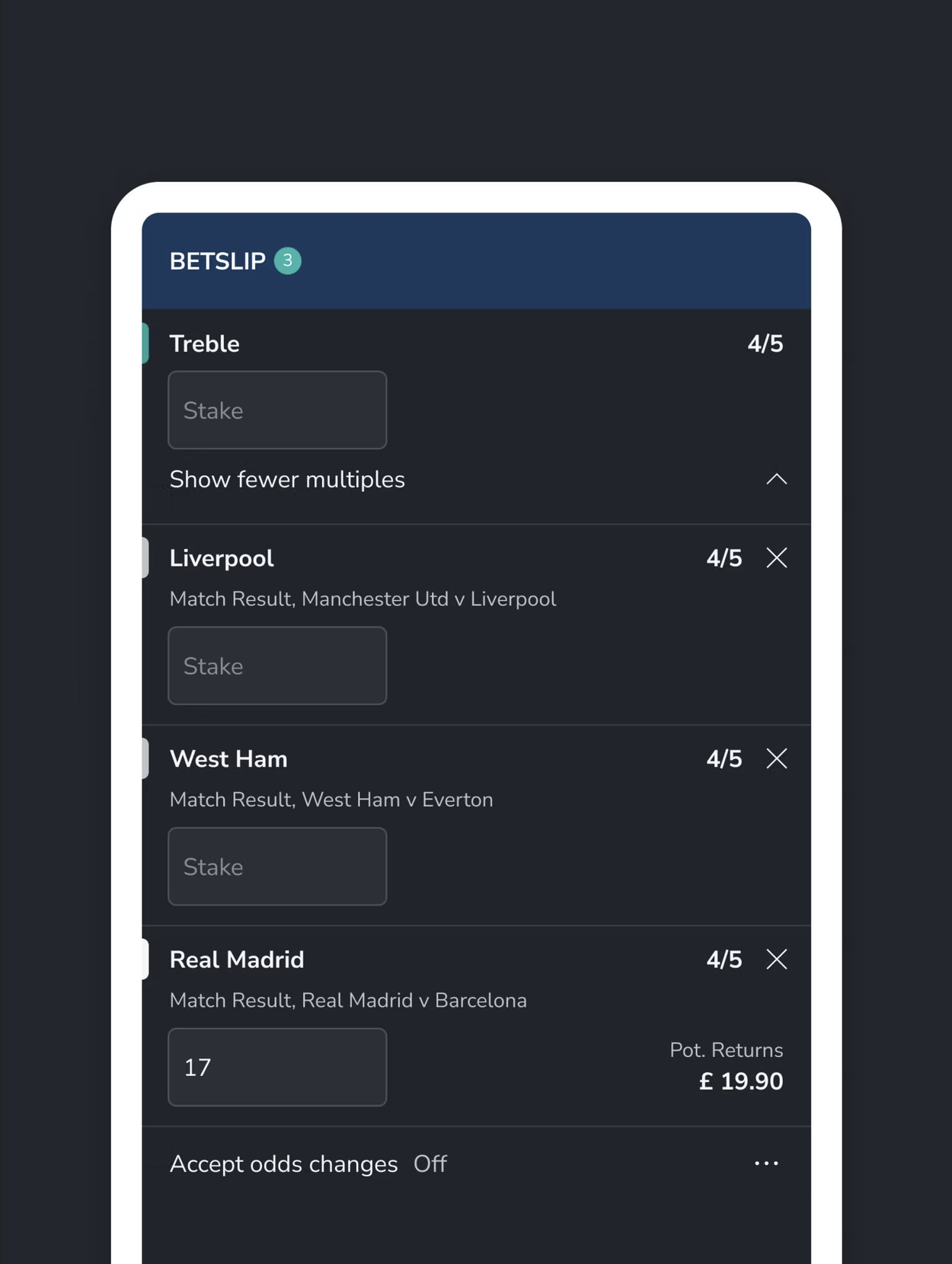Open the three-dots options menu
This screenshot has width=952, height=1264.
[766, 1163]
